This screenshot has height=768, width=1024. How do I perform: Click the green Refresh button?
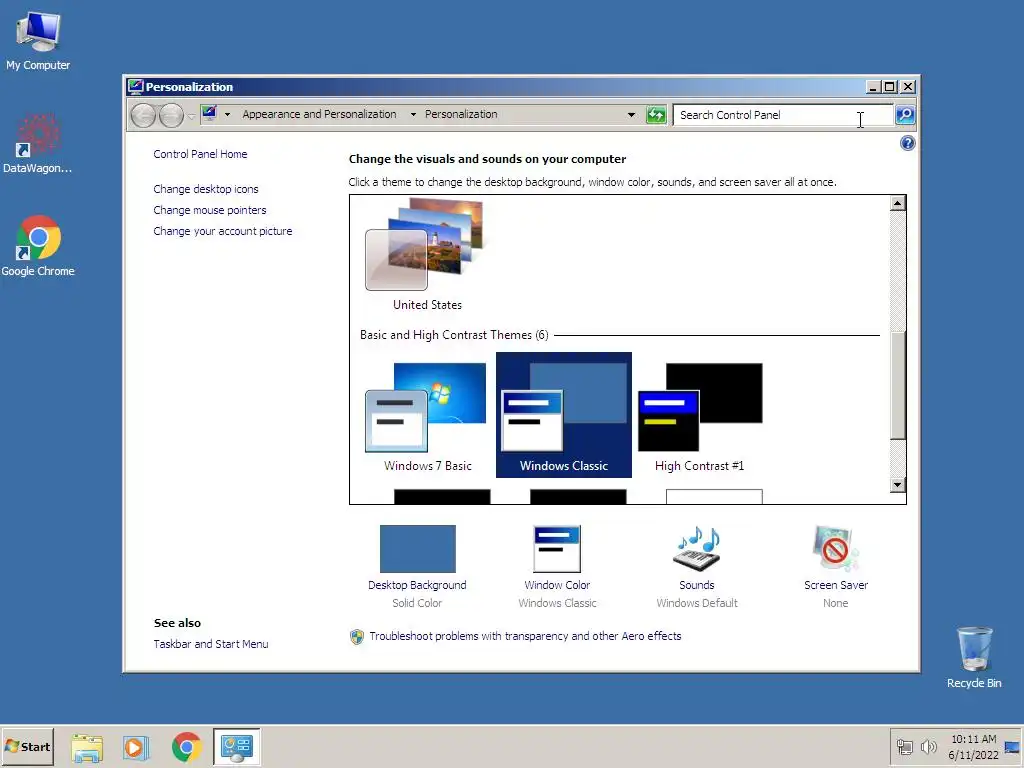coord(656,115)
